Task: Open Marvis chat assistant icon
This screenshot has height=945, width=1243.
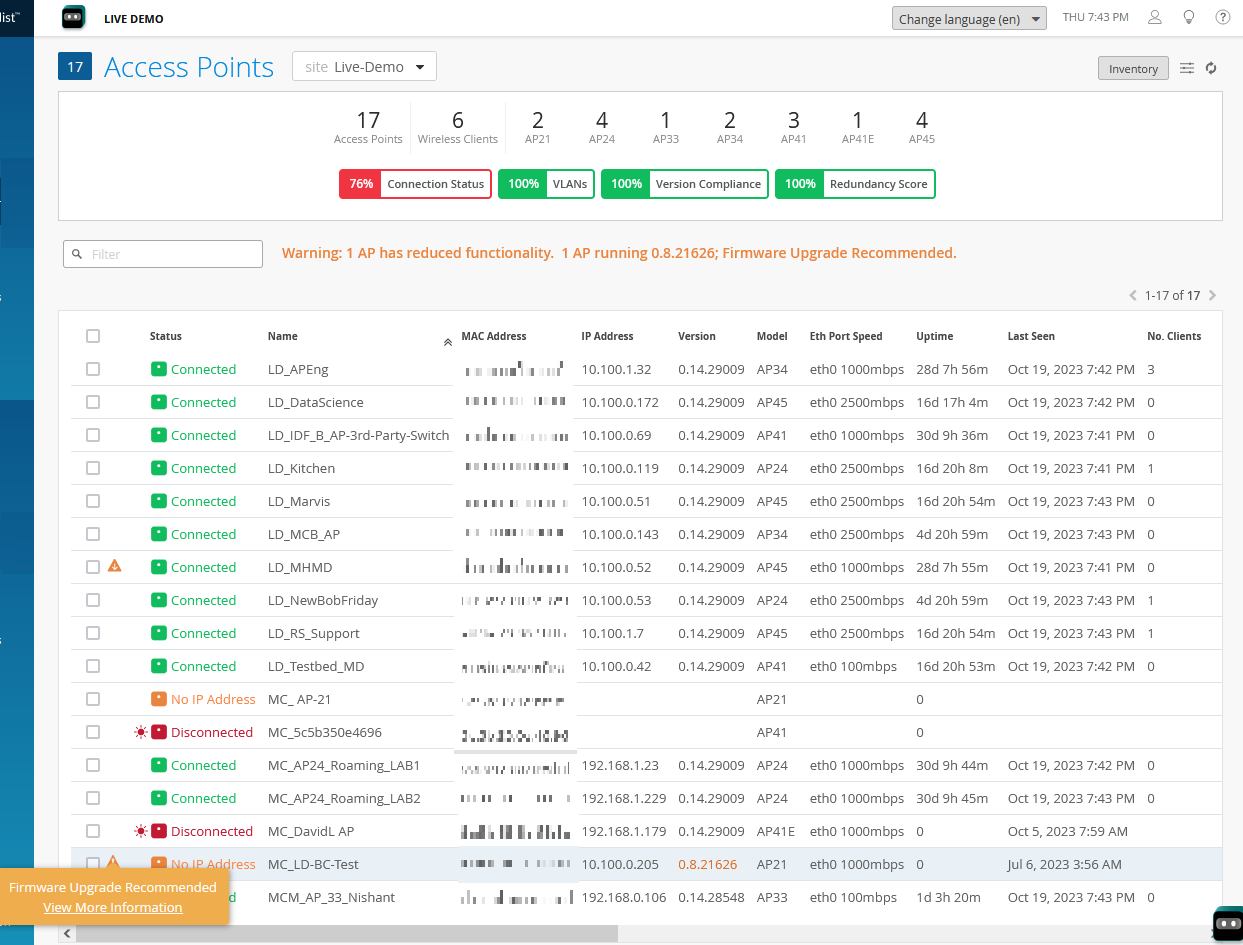Action: (1227, 924)
